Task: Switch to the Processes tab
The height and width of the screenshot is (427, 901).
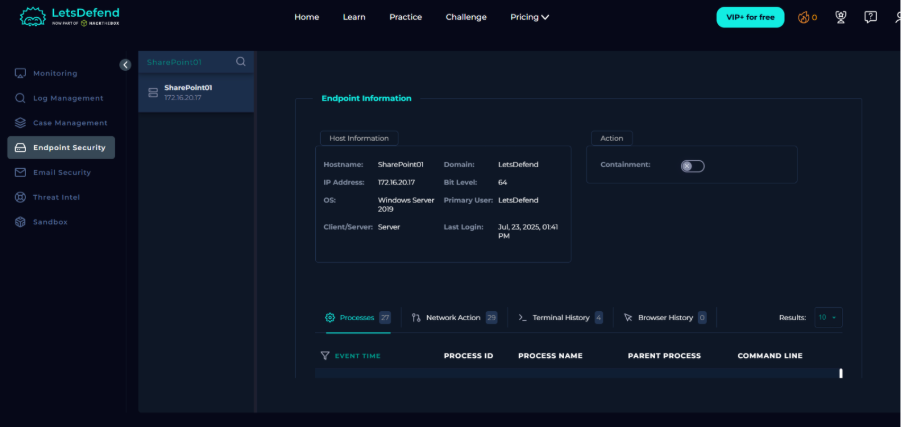Action: pyautogui.click(x=357, y=318)
